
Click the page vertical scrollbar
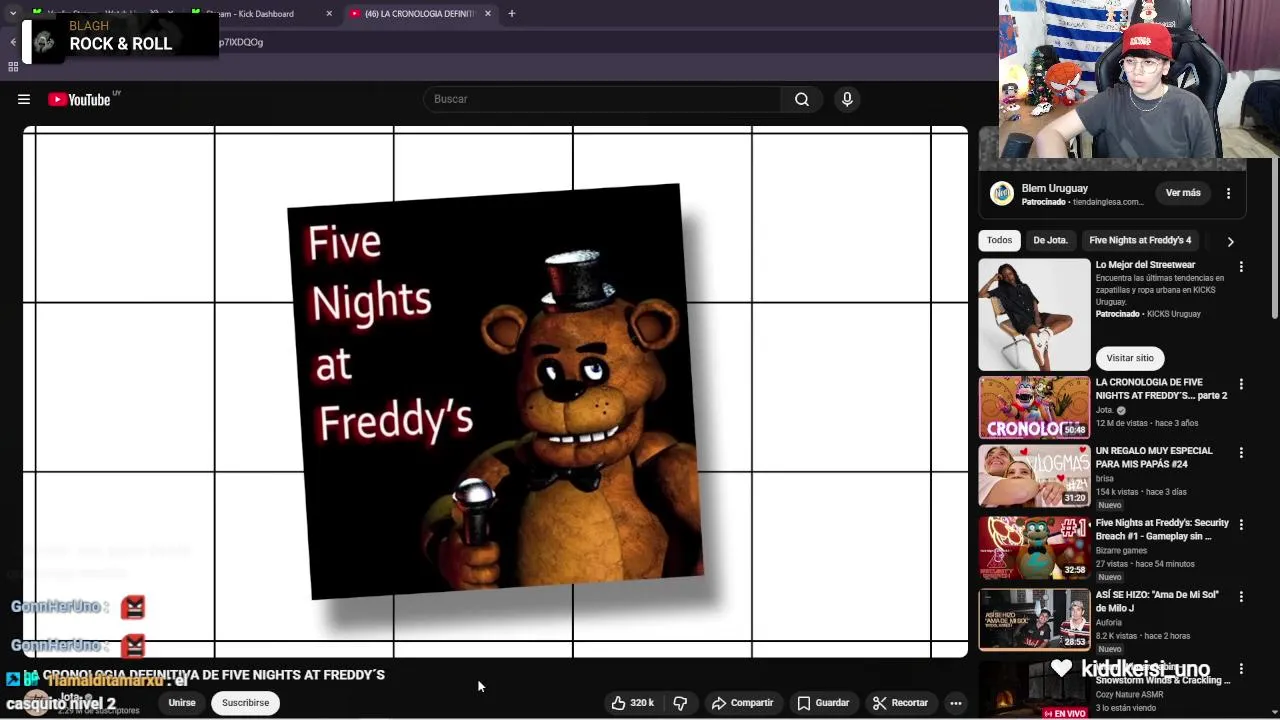1274,240
